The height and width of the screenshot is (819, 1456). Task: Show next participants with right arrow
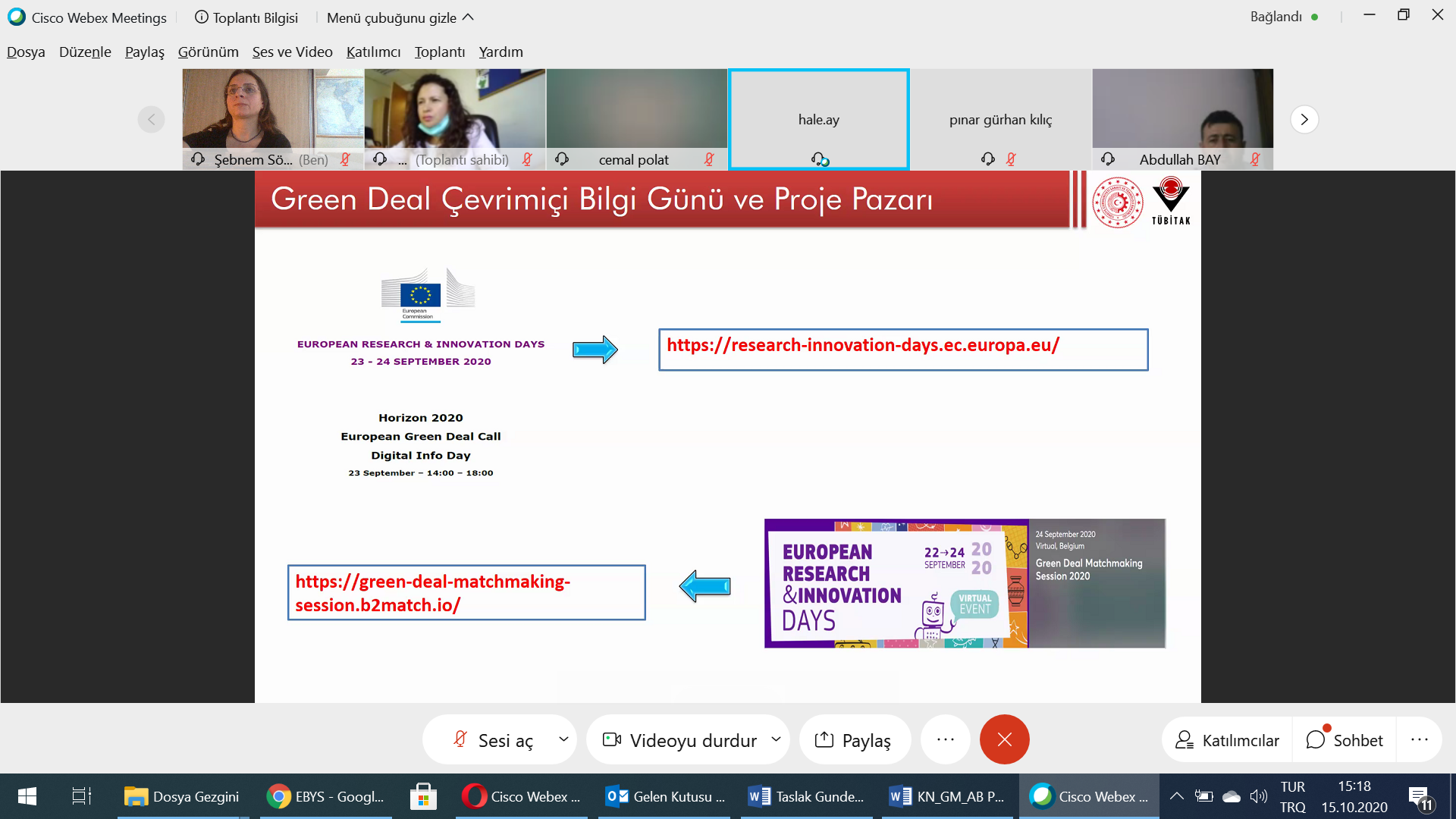coord(1304,120)
